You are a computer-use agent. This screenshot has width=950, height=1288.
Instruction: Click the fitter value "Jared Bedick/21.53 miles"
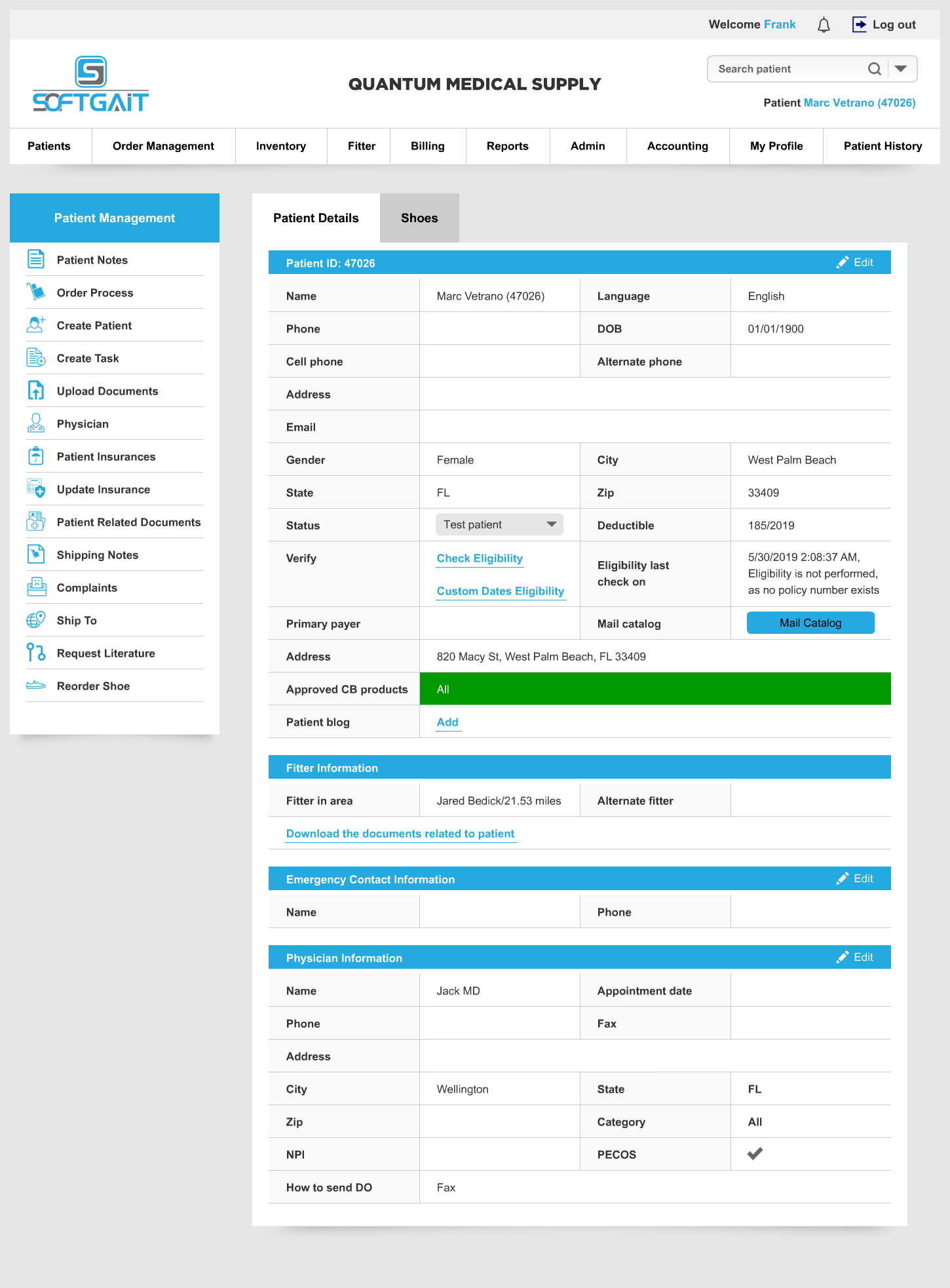click(x=499, y=801)
